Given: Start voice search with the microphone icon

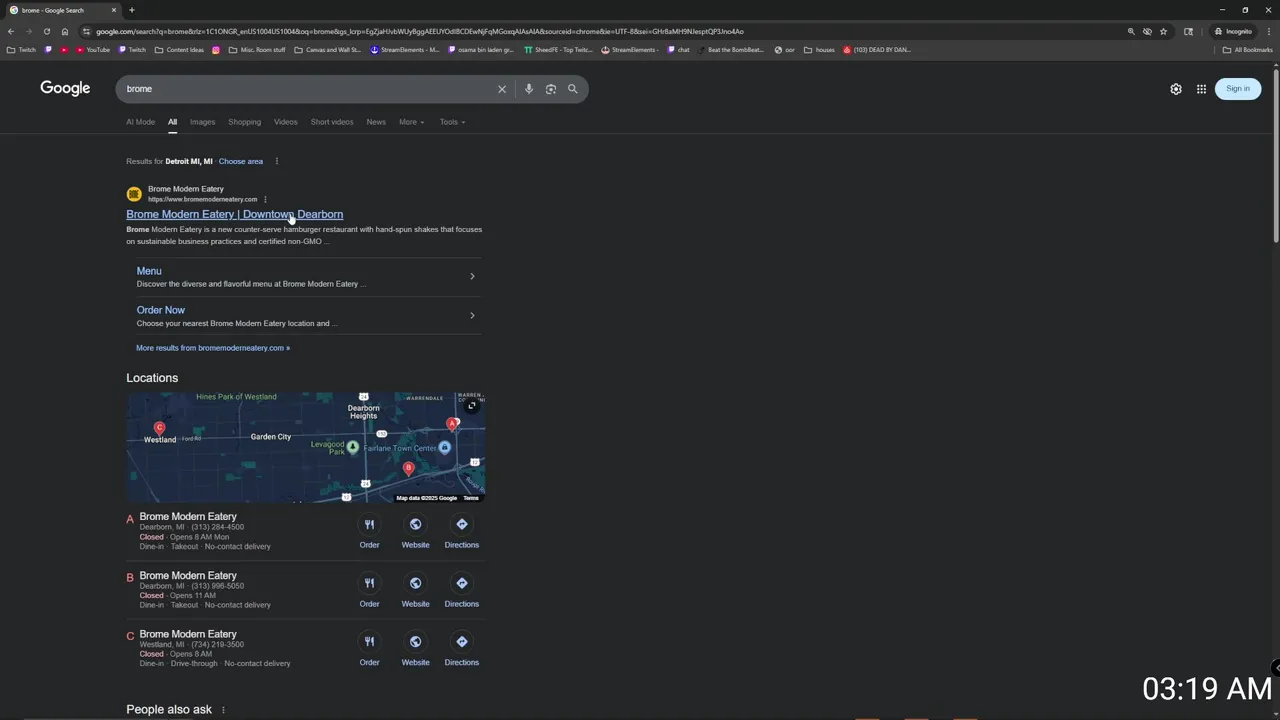Looking at the screenshot, I should point(529,89).
